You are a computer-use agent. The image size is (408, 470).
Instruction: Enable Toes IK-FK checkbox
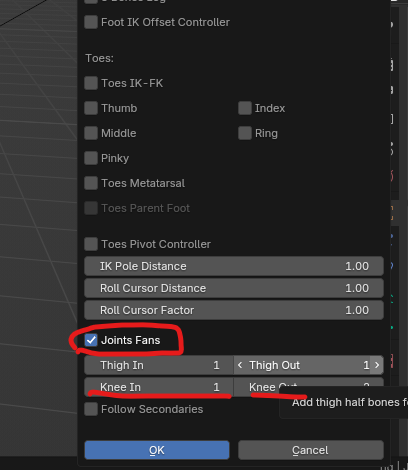[91, 83]
